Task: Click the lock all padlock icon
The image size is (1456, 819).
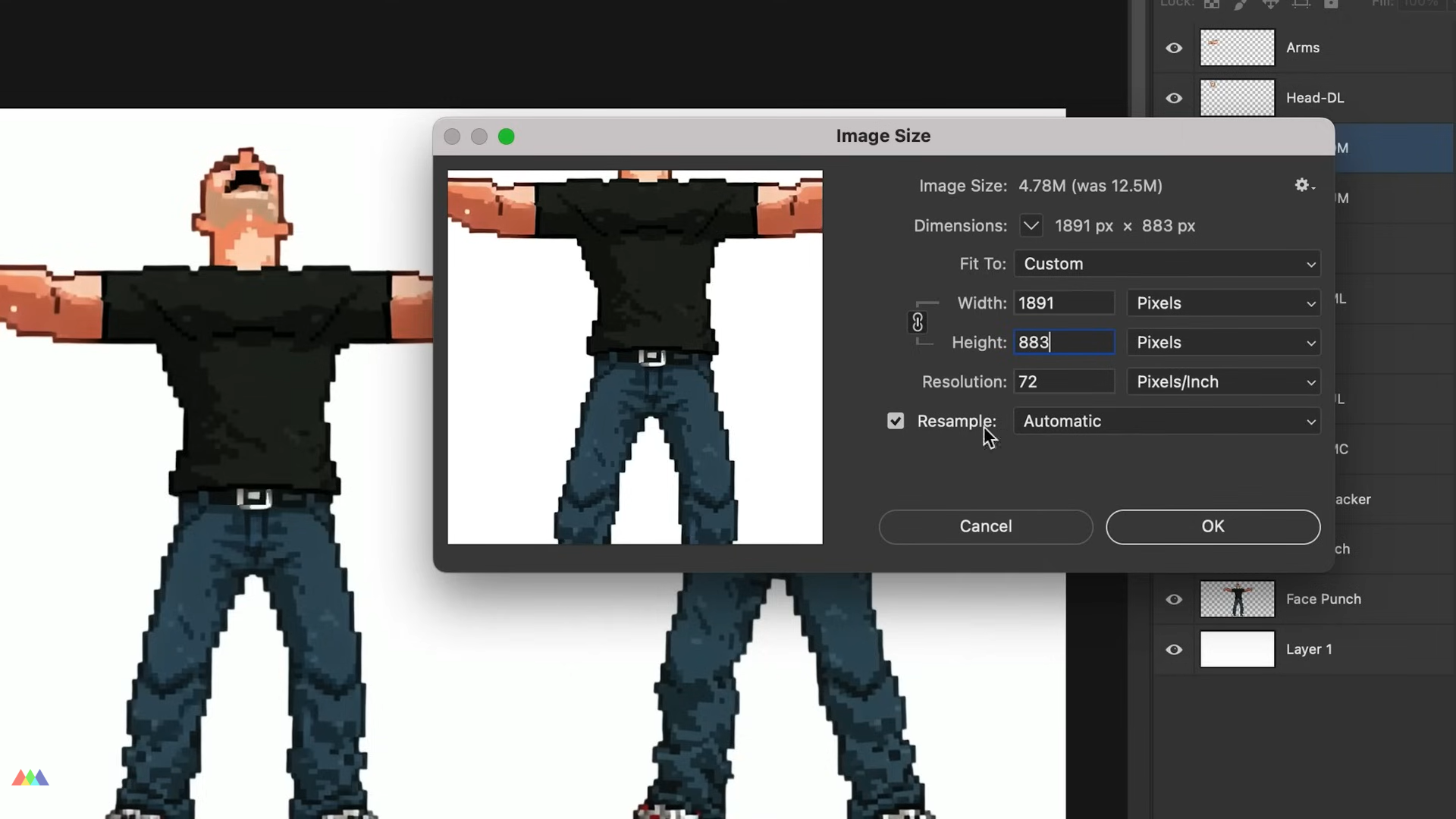Action: point(1331,4)
